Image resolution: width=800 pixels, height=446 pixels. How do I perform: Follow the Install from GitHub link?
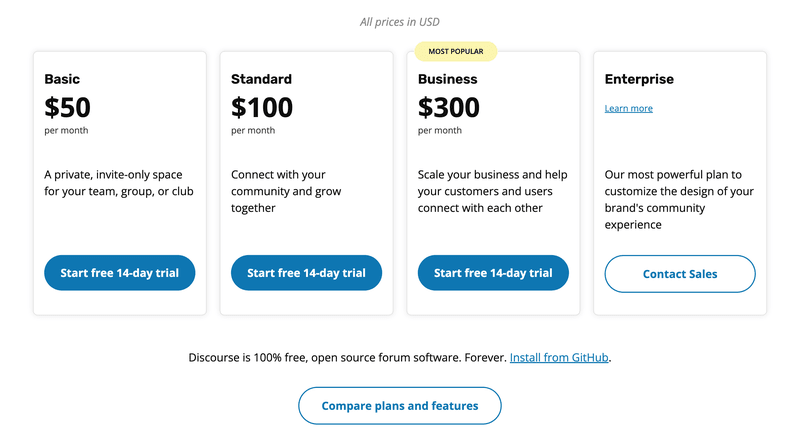pos(559,357)
